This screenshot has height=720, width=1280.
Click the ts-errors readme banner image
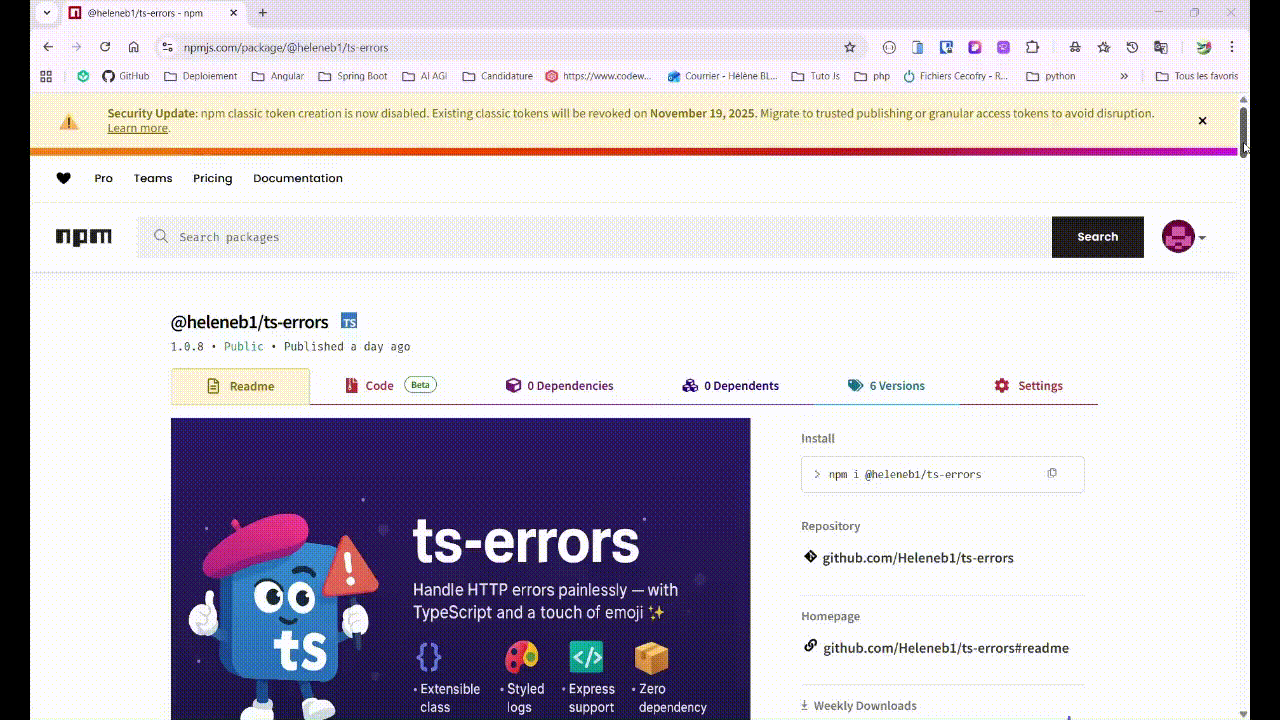(460, 568)
